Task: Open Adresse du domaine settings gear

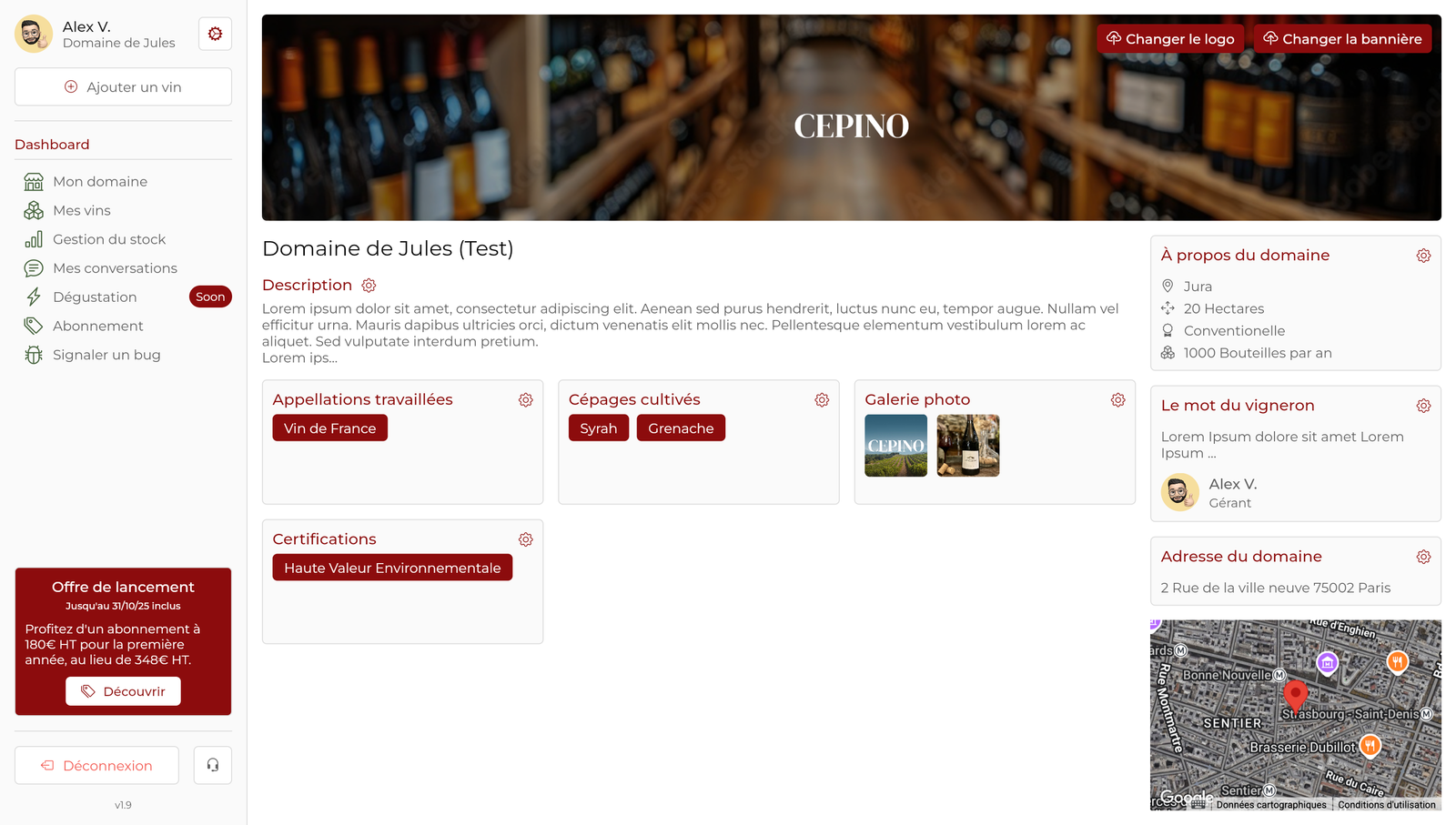Action: (1424, 557)
